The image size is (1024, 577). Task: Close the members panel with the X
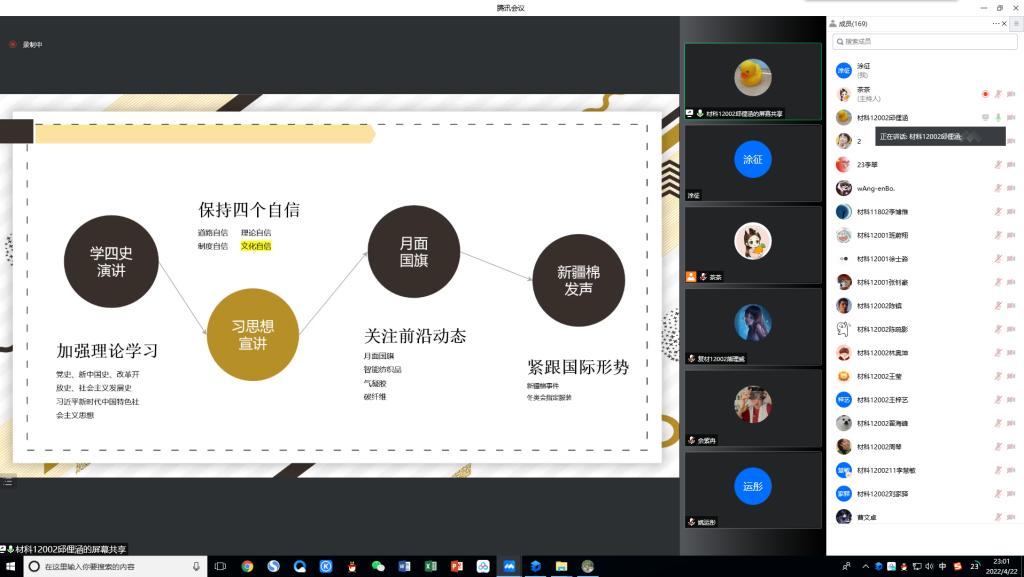1004,23
